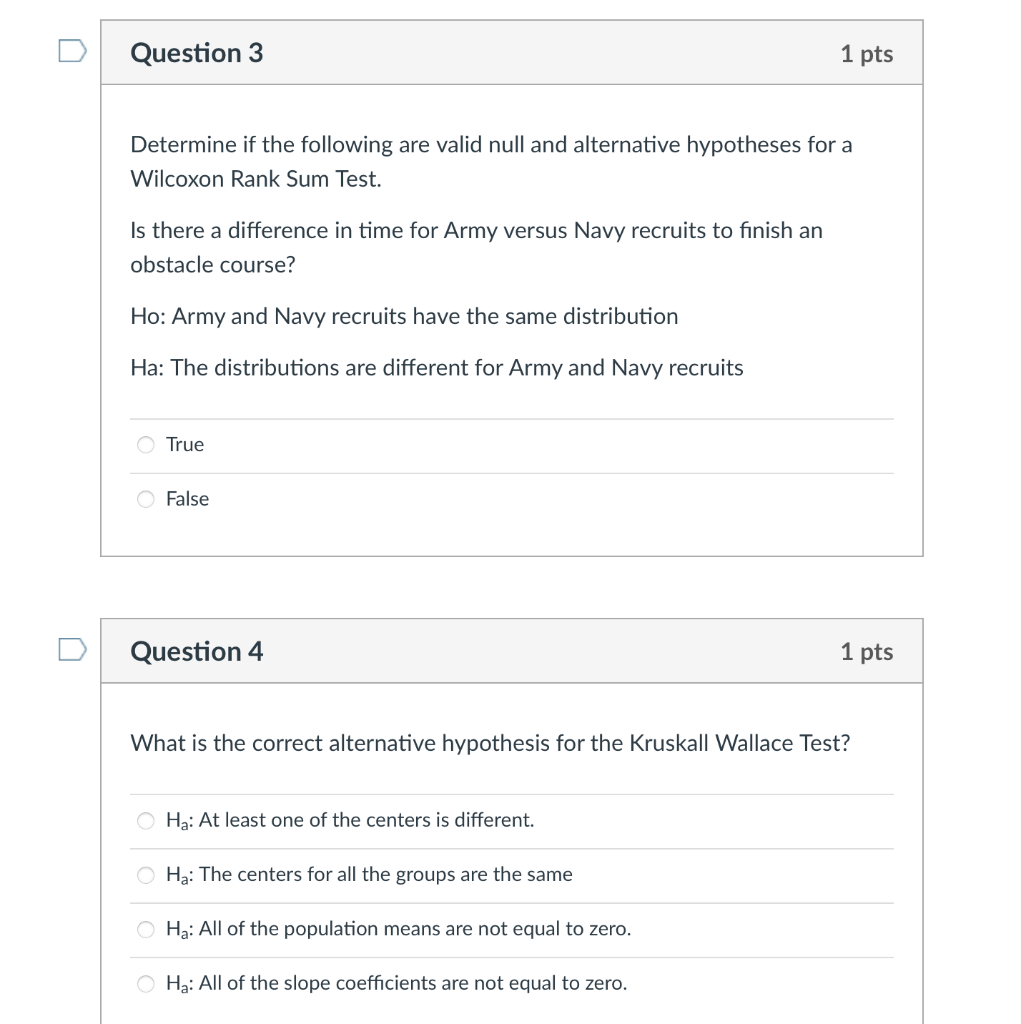Click the Ha hypothesis statement in Question 3
Image resolution: width=1021 pixels, height=1024 pixels.
[x=436, y=367]
